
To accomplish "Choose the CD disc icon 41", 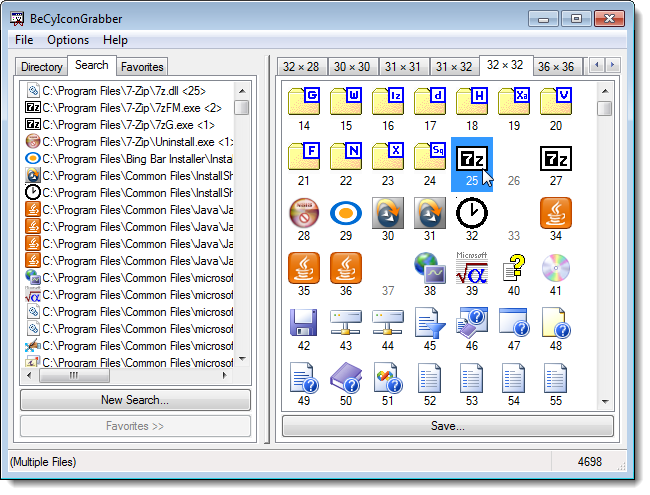I will (556, 268).
